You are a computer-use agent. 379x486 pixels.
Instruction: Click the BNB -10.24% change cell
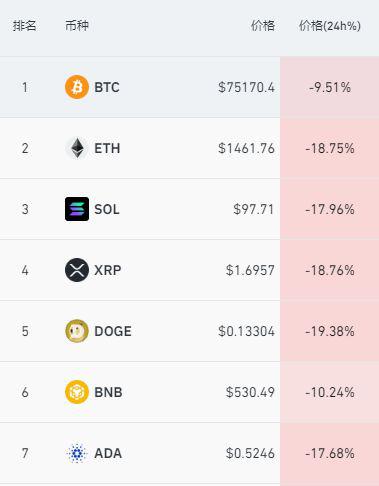coord(330,392)
